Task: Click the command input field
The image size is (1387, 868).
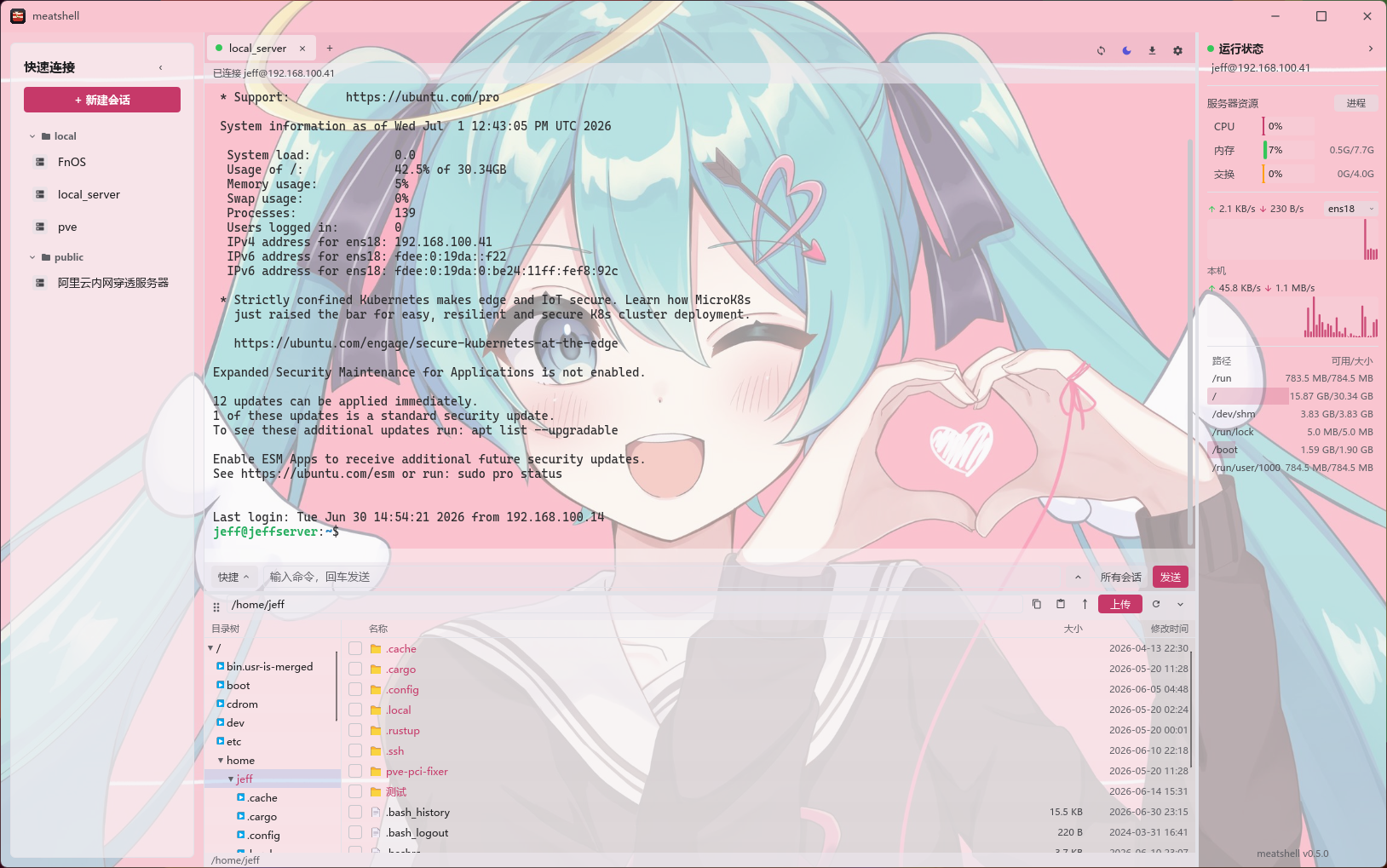Action: pyautogui.click(x=665, y=577)
